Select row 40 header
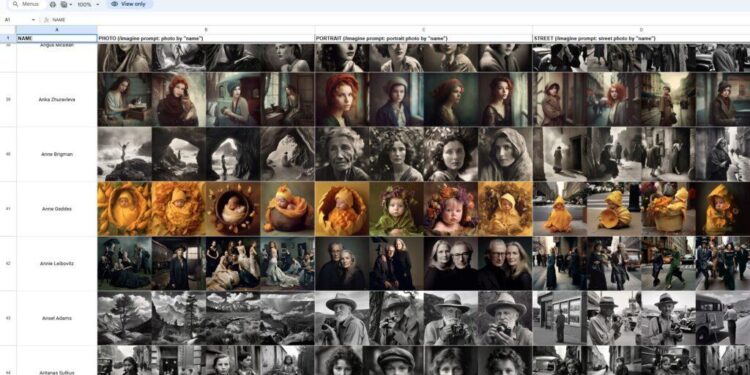 pyautogui.click(x=8, y=154)
